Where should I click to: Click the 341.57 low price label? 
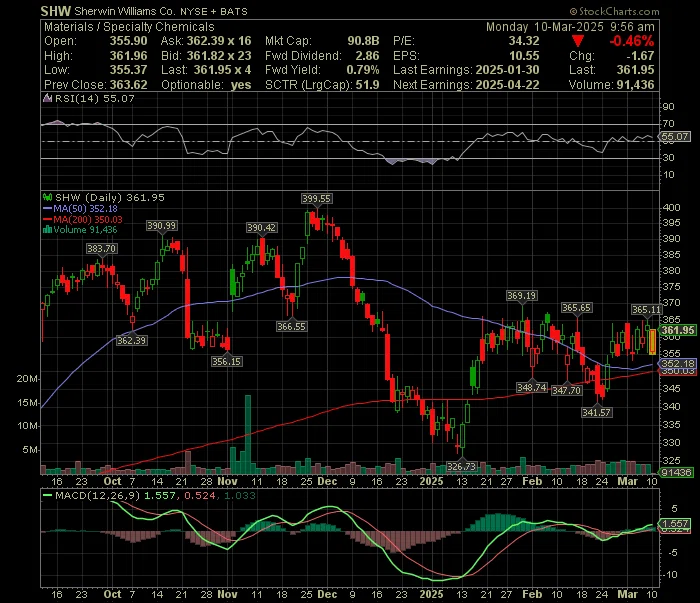[596, 412]
